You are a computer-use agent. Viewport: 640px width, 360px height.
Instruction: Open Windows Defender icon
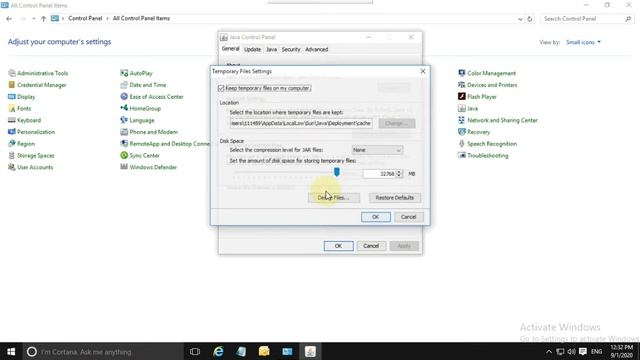149,167
